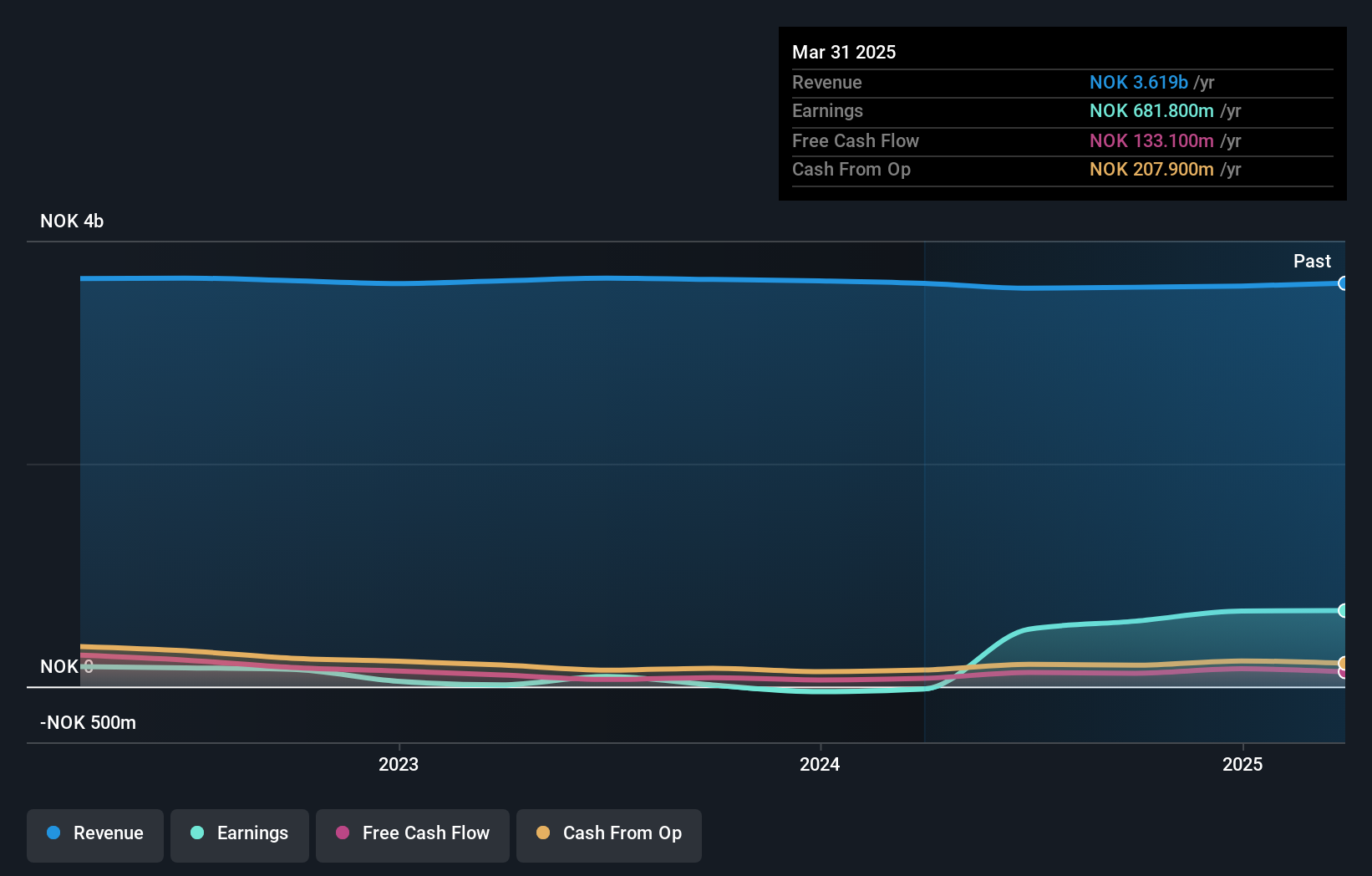This screenshot has width=1372, height=876.
Task: Click the 2024 x-axis label
Action: click(820, 764)
